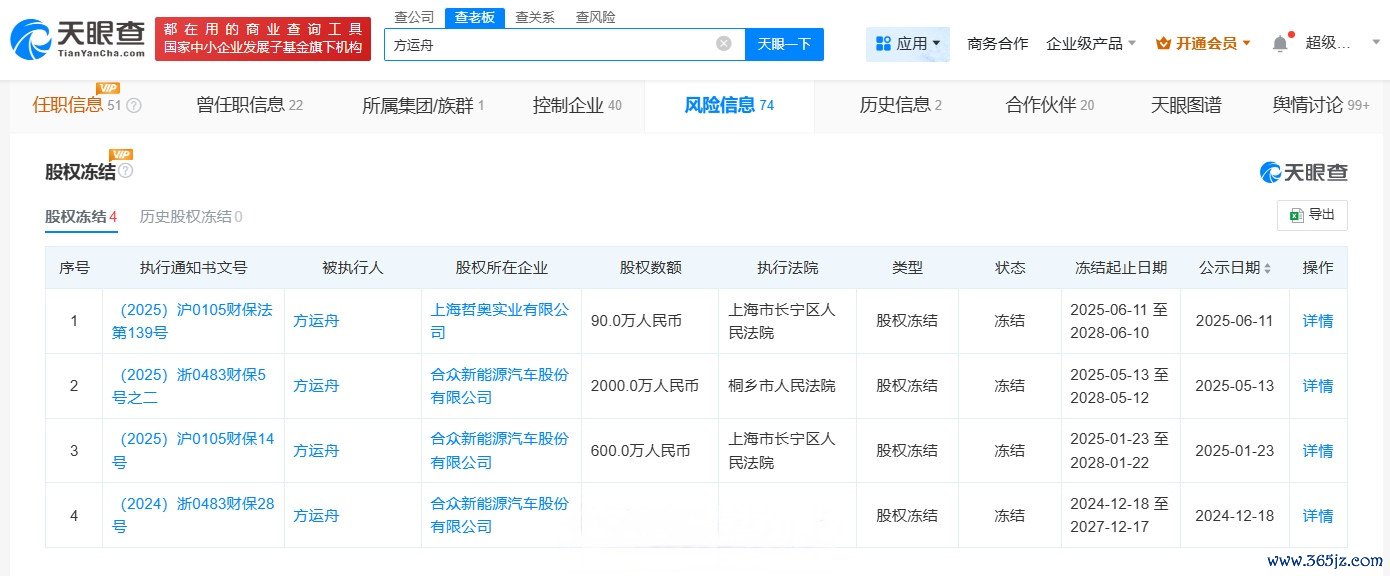Image resolution: width=1390 pixels, height=576 pixels.
Task: Click the Tianyancha logo at top left
Action: coord(78,39)
